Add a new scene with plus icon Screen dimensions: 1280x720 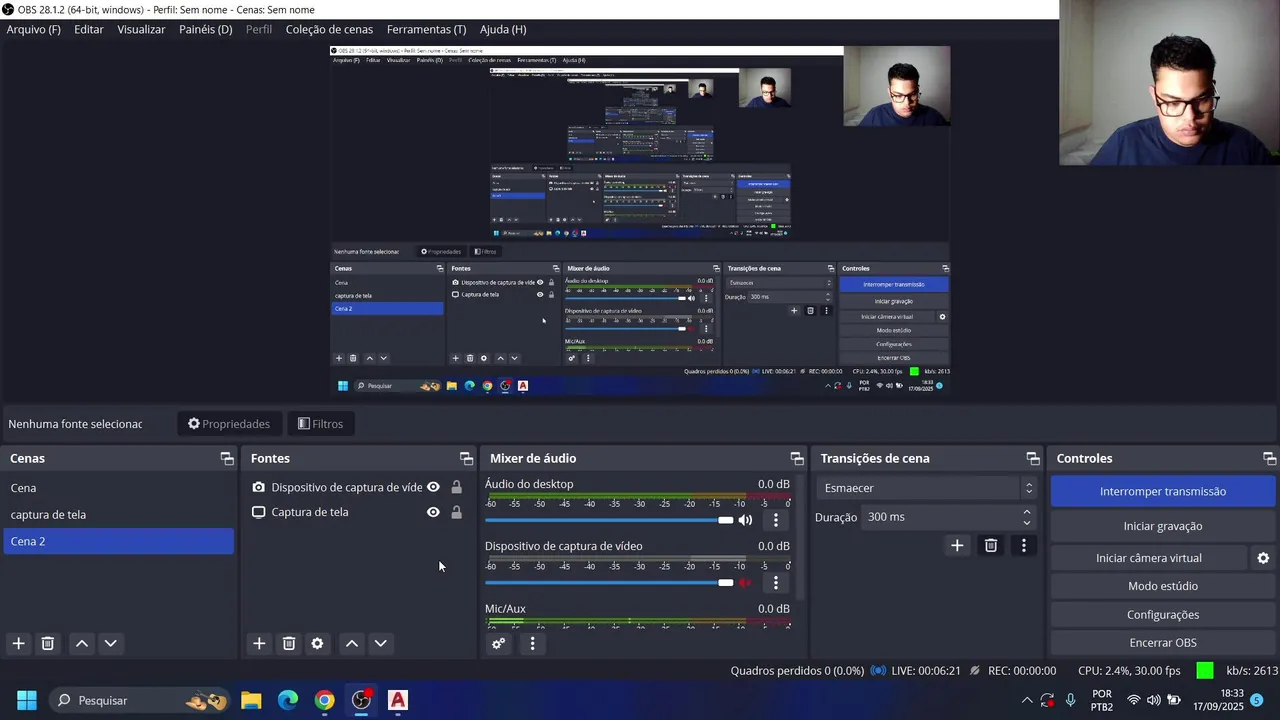click(18, 643)
